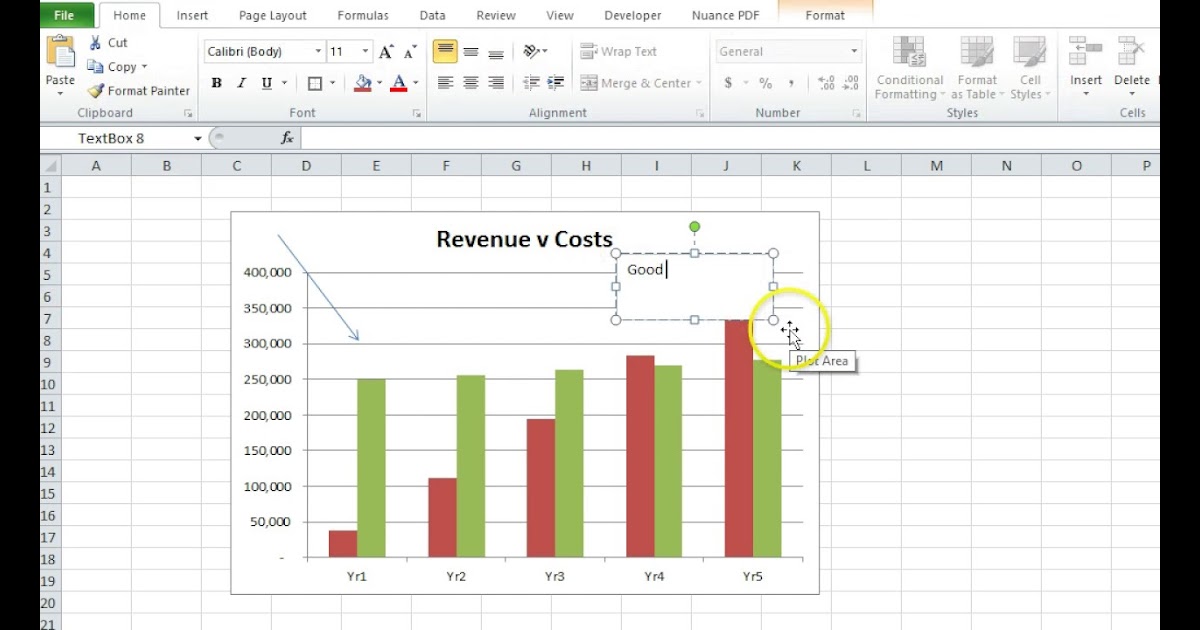Click the Paste clipboard icon
Viewport: 1200px width, 630px height.
(60, 52)
